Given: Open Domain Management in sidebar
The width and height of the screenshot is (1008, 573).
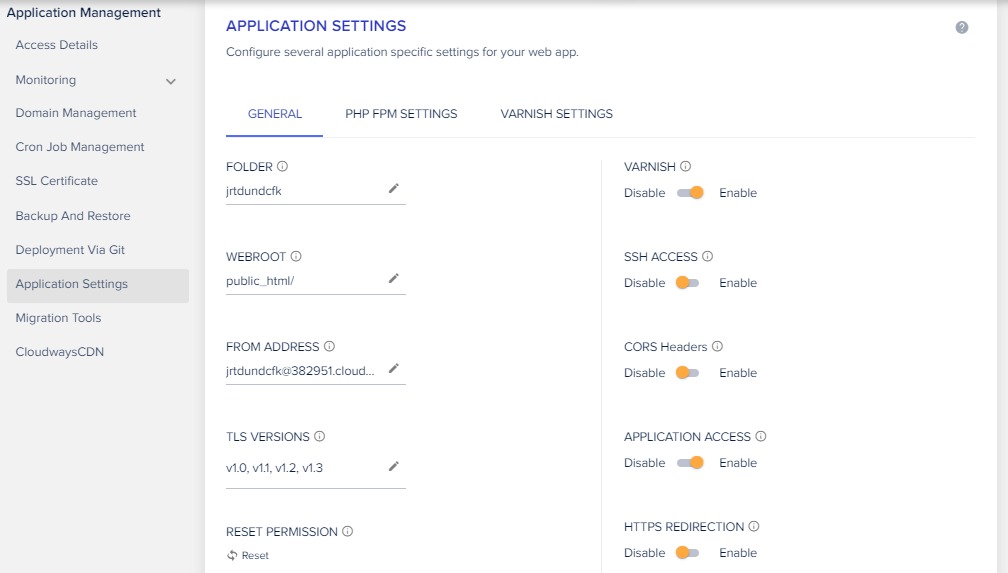Looking at the screenshot, I should point(76,113).
